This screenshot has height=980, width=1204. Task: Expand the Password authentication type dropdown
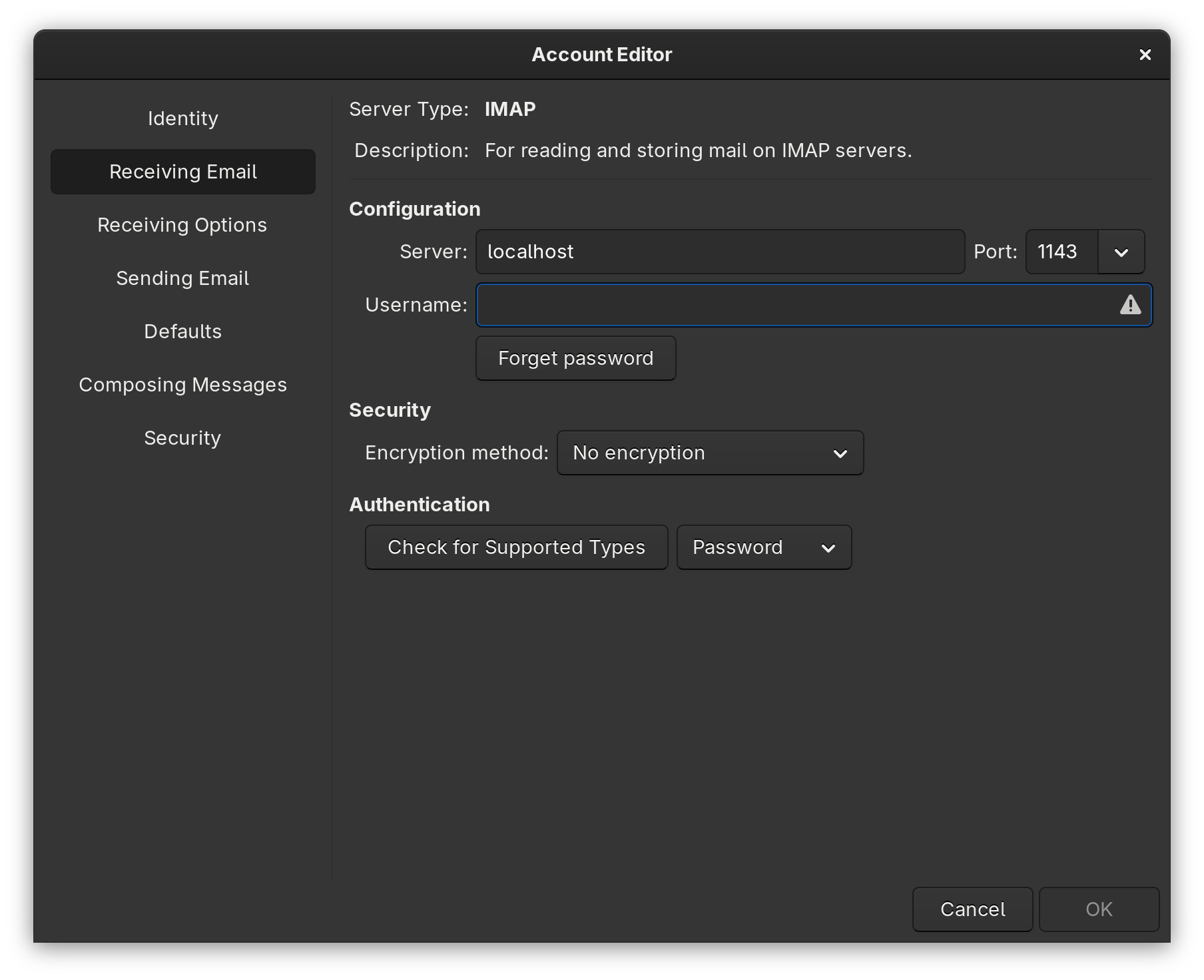pos(764,547)
